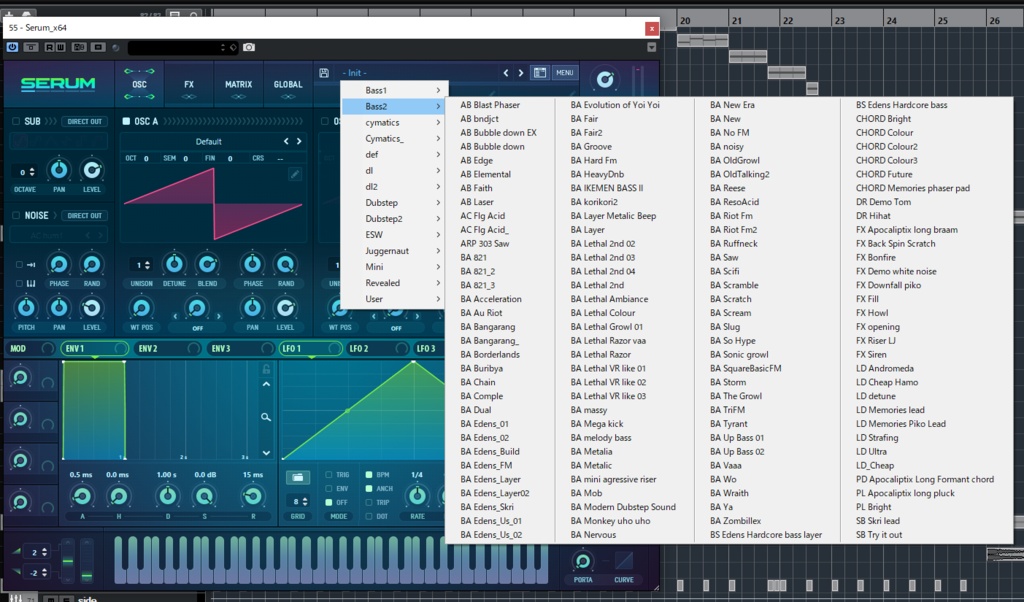Enable Read automation in the plugin toolbar
Screen dimensions: 1024x602
pos(48,47)
